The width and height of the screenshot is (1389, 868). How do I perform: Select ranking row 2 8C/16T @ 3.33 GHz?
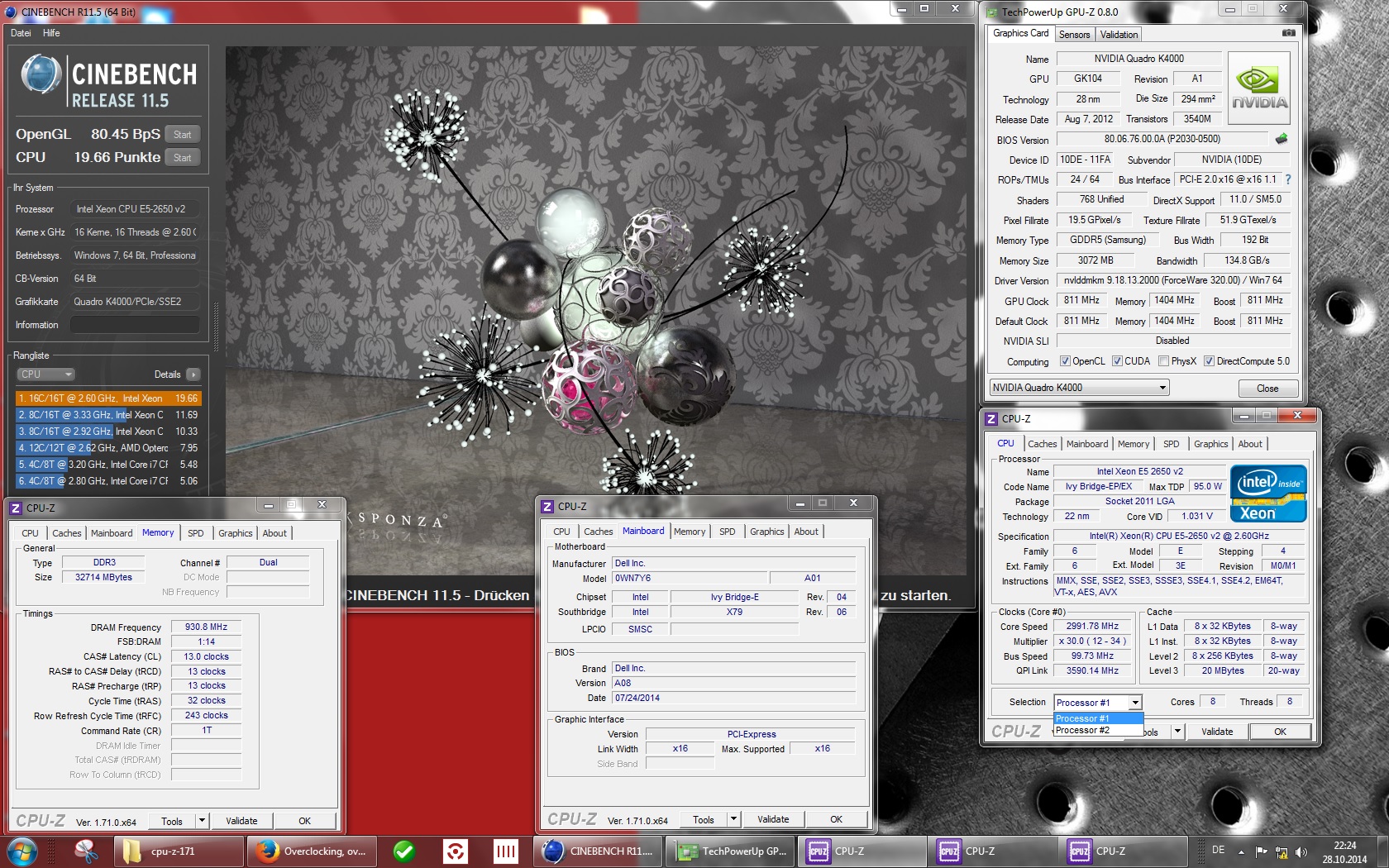[x=107, y=415]
